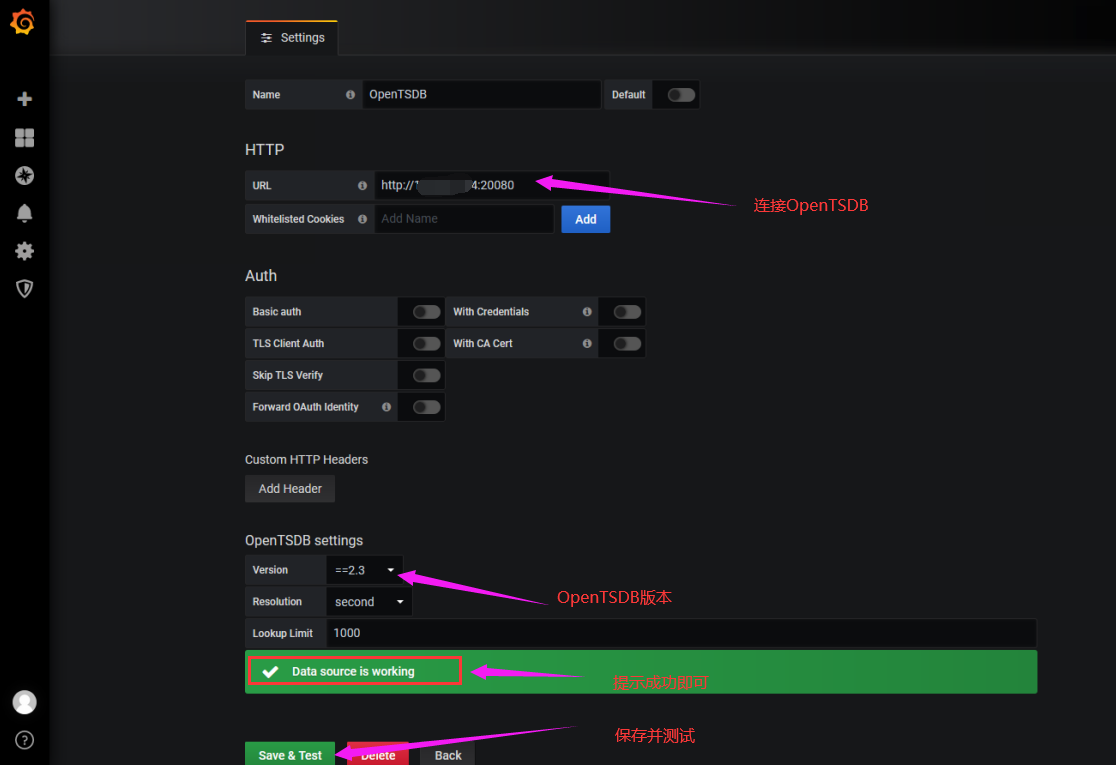
Task: Click the blue Add cookie button
Action: [x=585, y=219]
